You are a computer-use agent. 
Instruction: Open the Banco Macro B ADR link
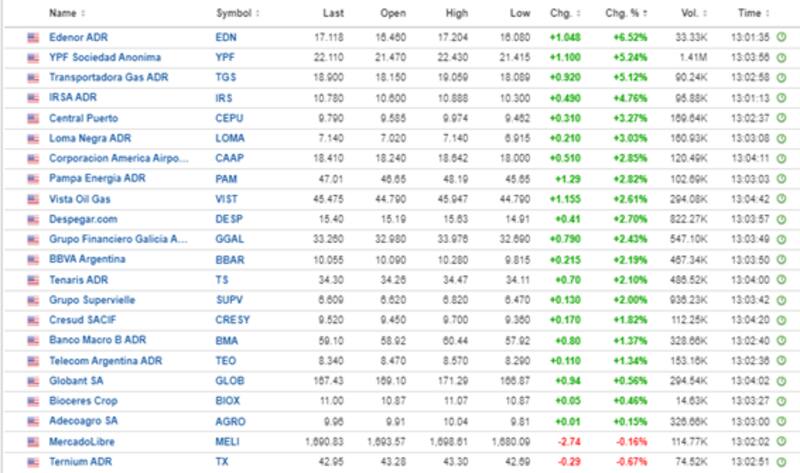97,340
